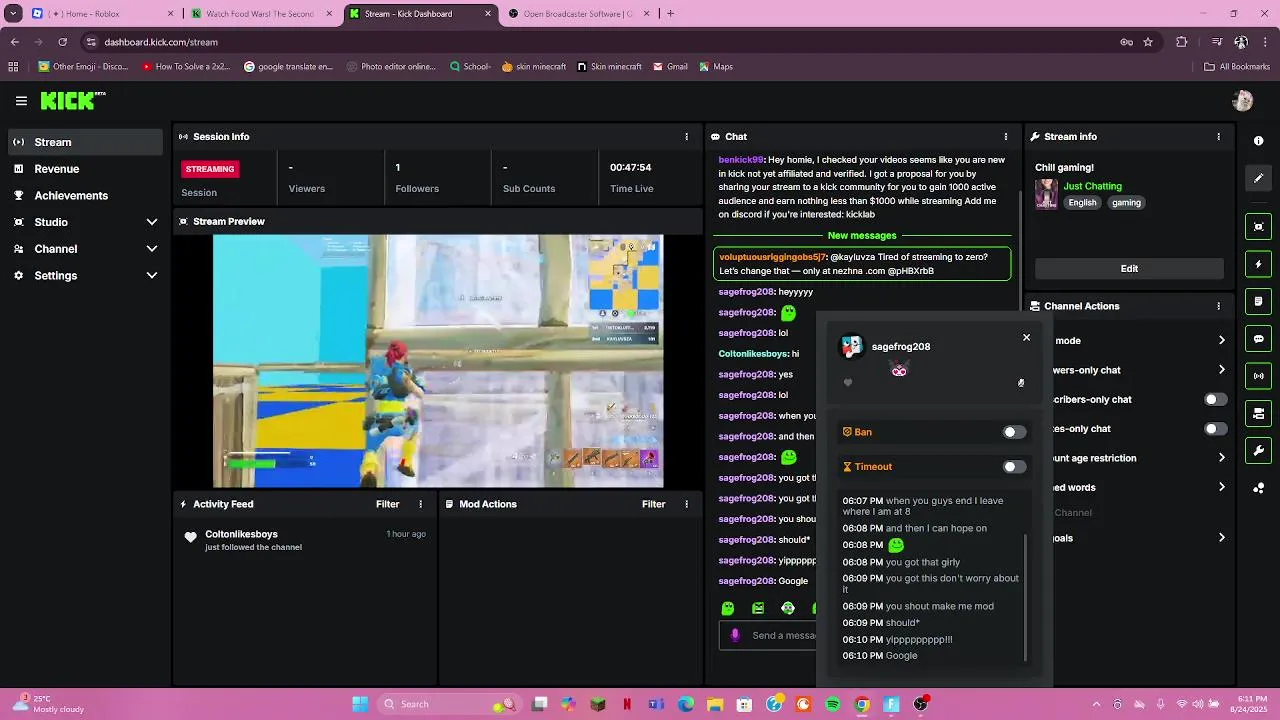Click the stream preview video
The image size is (1280, 720).
(438, 361)
